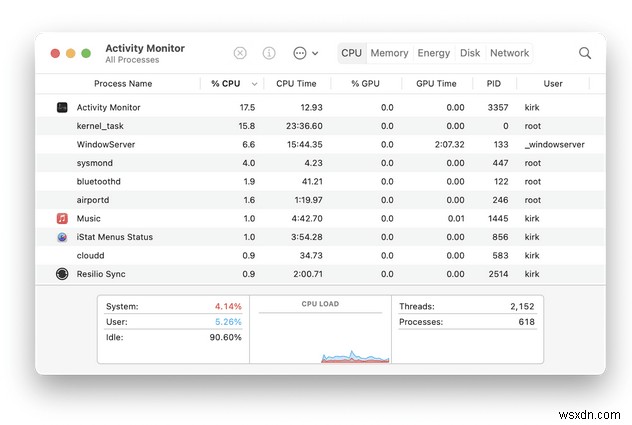The width and height of the screenshot is (632, 425).
Task: Click the Resilio Sync icon
Action: pyautogui.click(x=62, y=274)
